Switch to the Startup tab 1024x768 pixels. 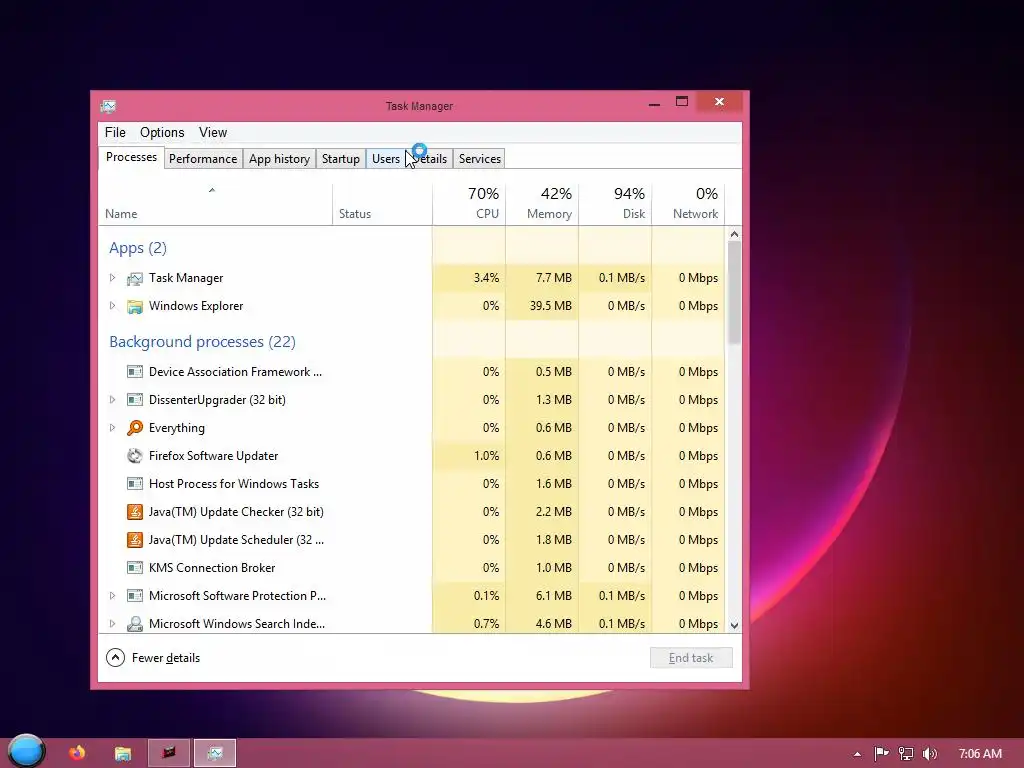coord(340,159)
